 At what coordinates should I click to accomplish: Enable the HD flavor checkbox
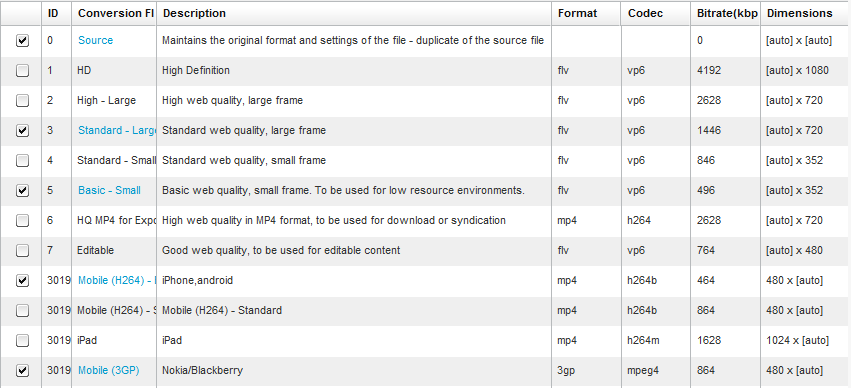pyautogui.click(x=22, y=71)
